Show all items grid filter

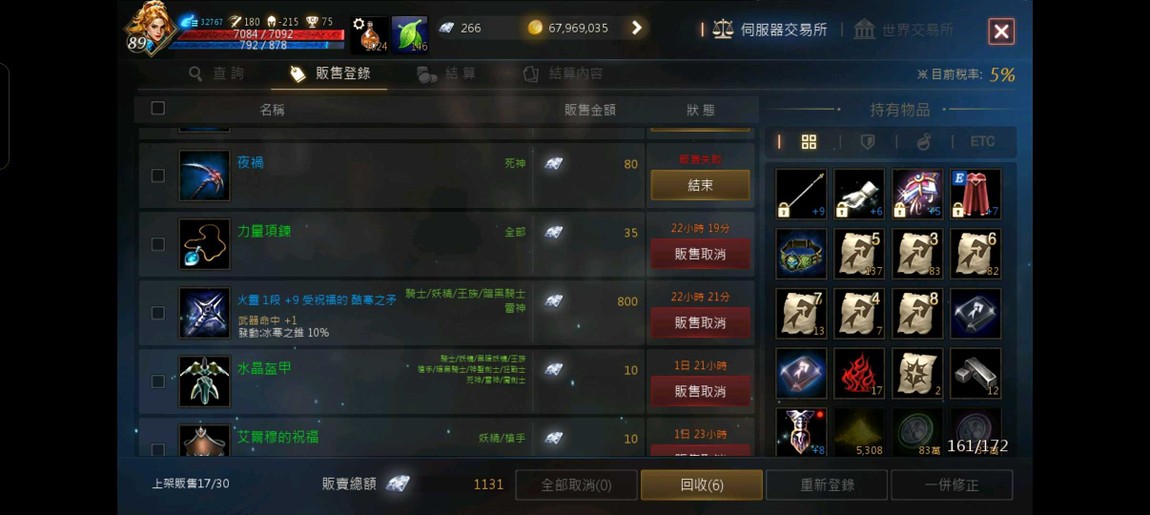[809, 142]
